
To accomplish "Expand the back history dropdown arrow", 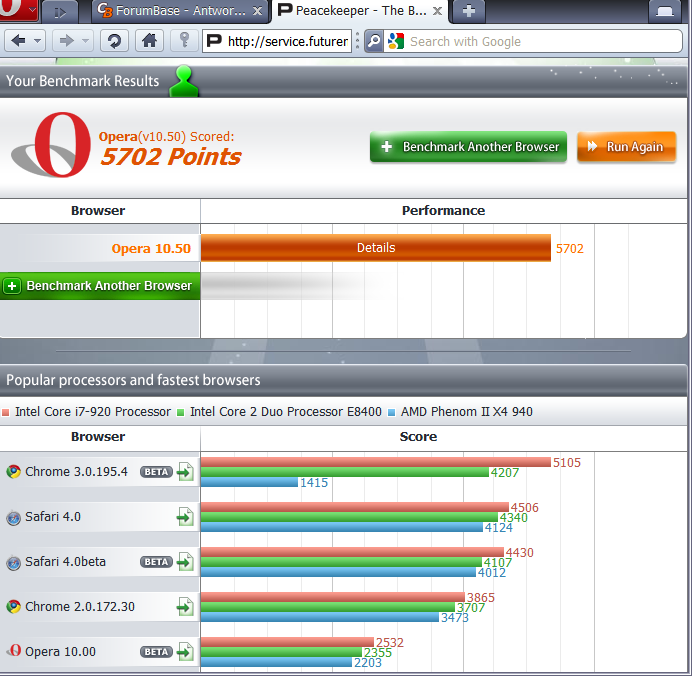I will (38, 41).
